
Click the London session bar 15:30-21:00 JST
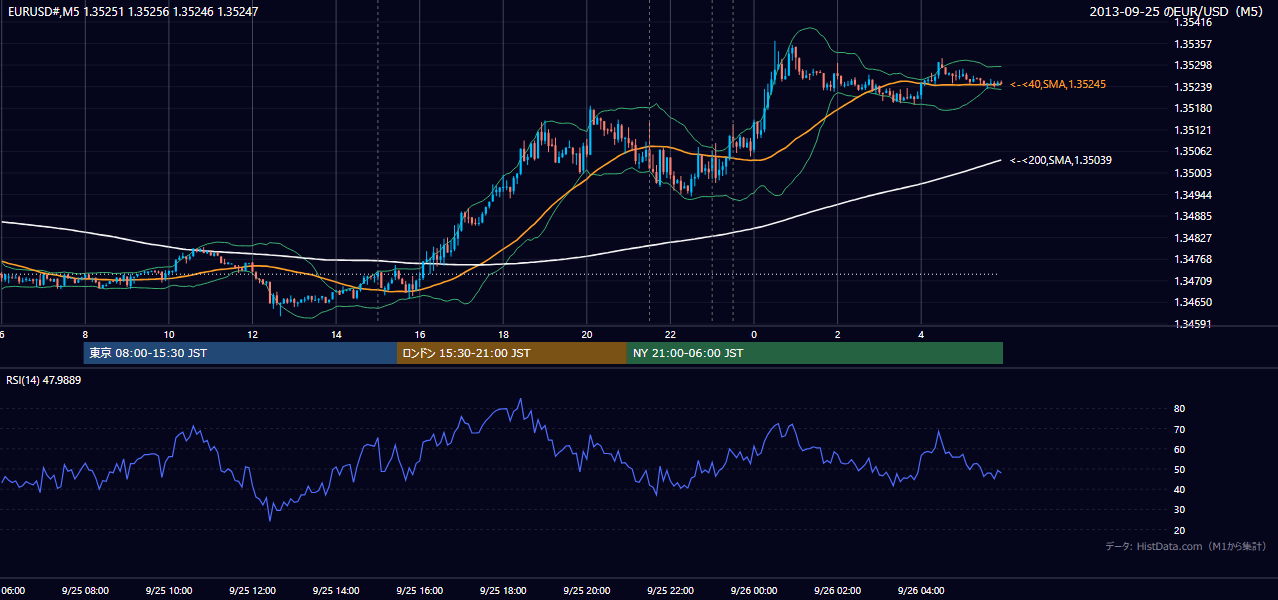tap(512, 353)
